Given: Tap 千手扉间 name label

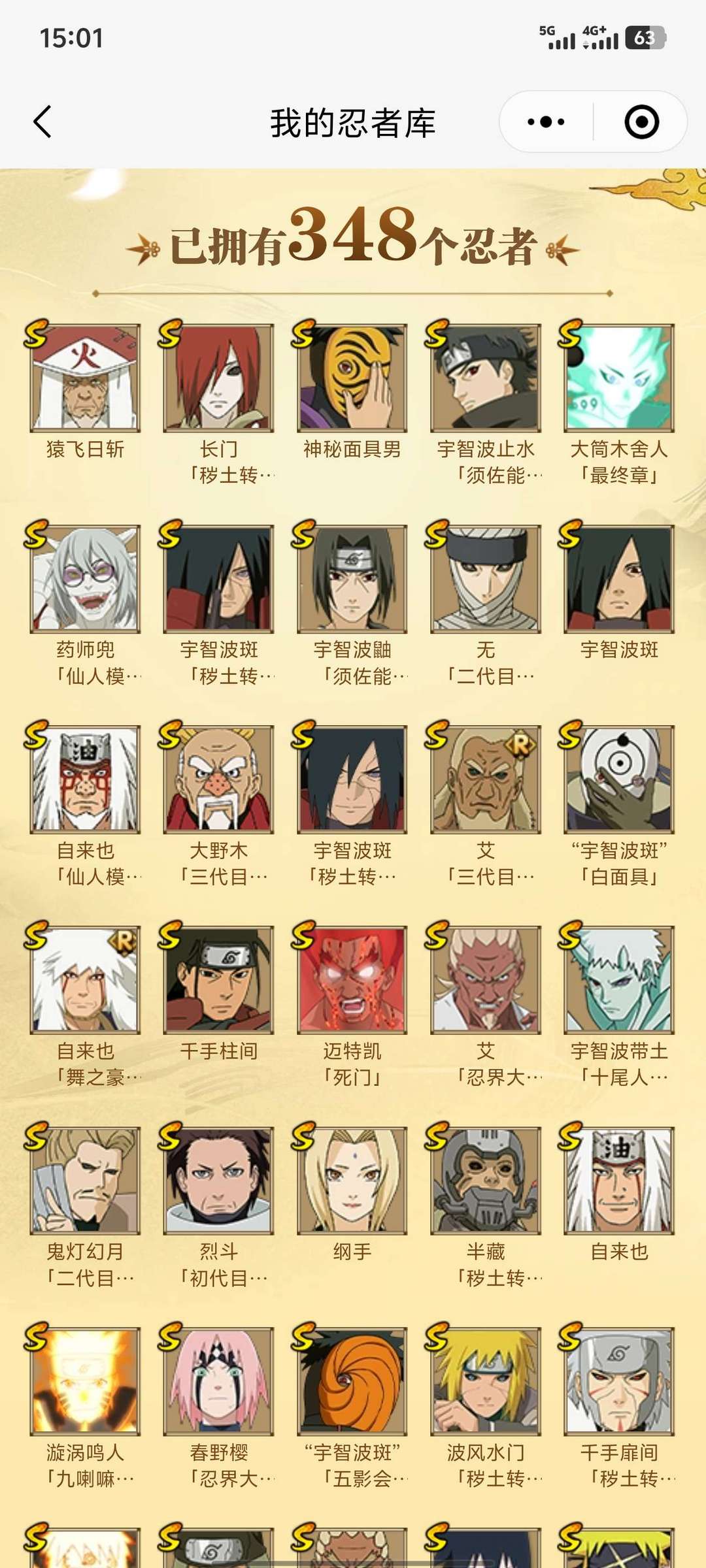Looking at the screenshot, I should click(619, 1452).
